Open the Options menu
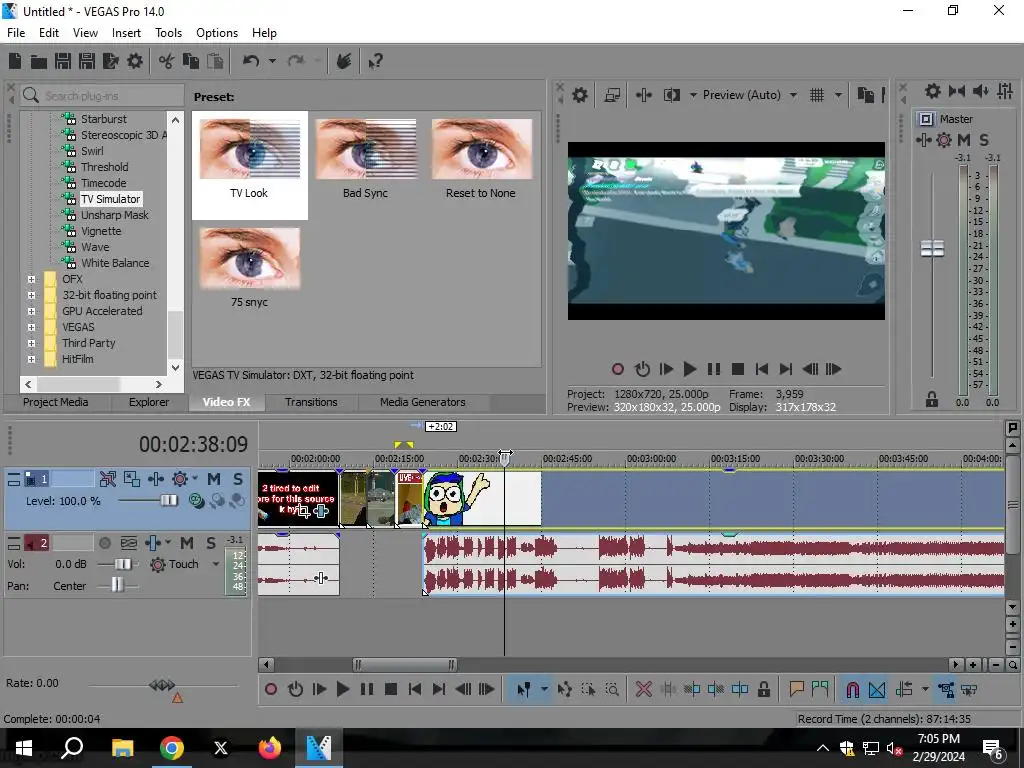Image resolution: width=1024 pixels, height=768 pixels. coord(217,33)
